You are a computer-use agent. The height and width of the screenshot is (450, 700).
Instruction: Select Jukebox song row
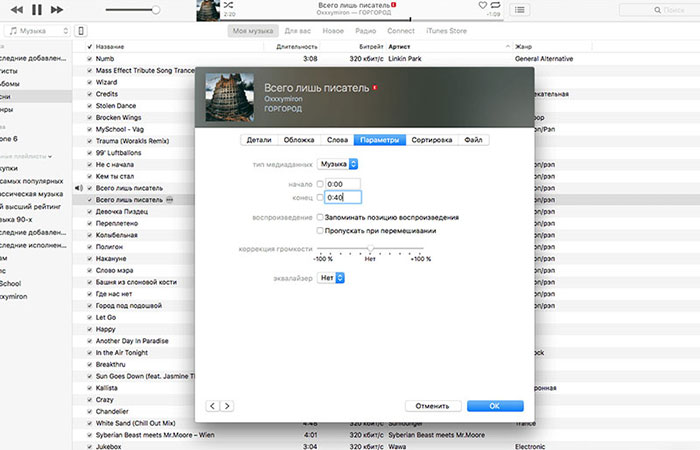click(x=108, y=446)
